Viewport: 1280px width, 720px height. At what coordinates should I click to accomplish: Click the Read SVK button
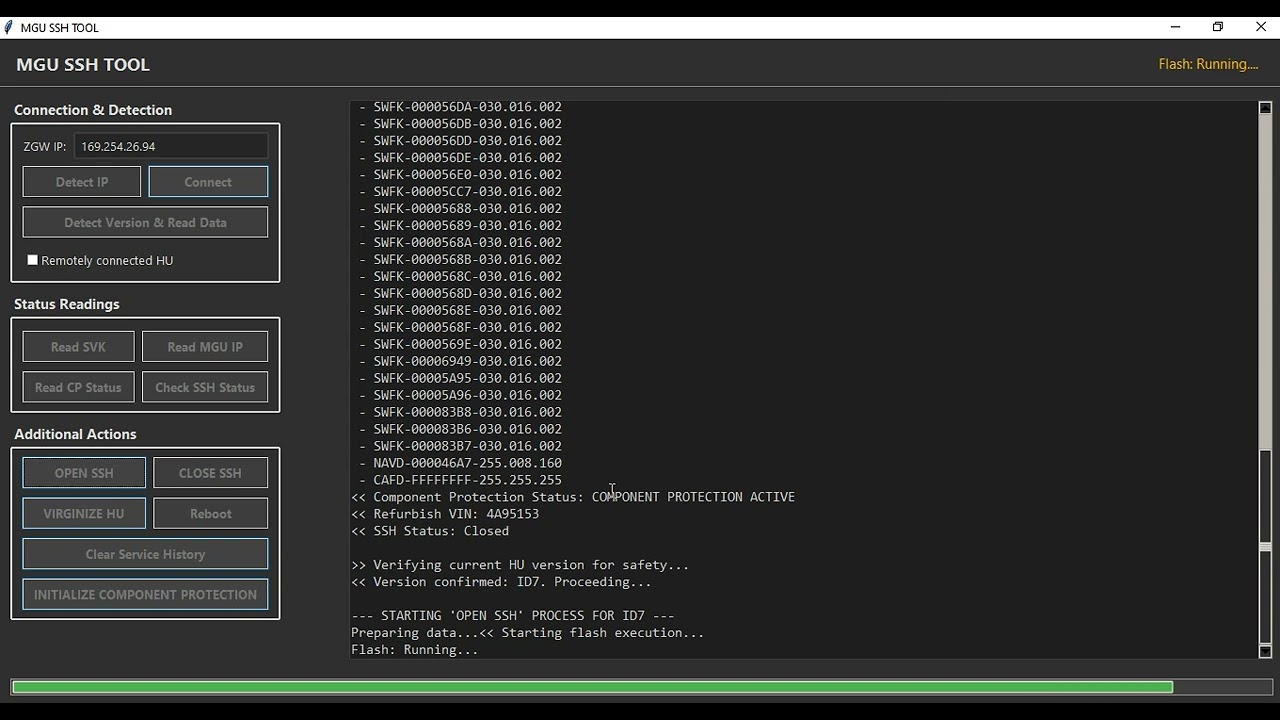click(x=78, y=347)
